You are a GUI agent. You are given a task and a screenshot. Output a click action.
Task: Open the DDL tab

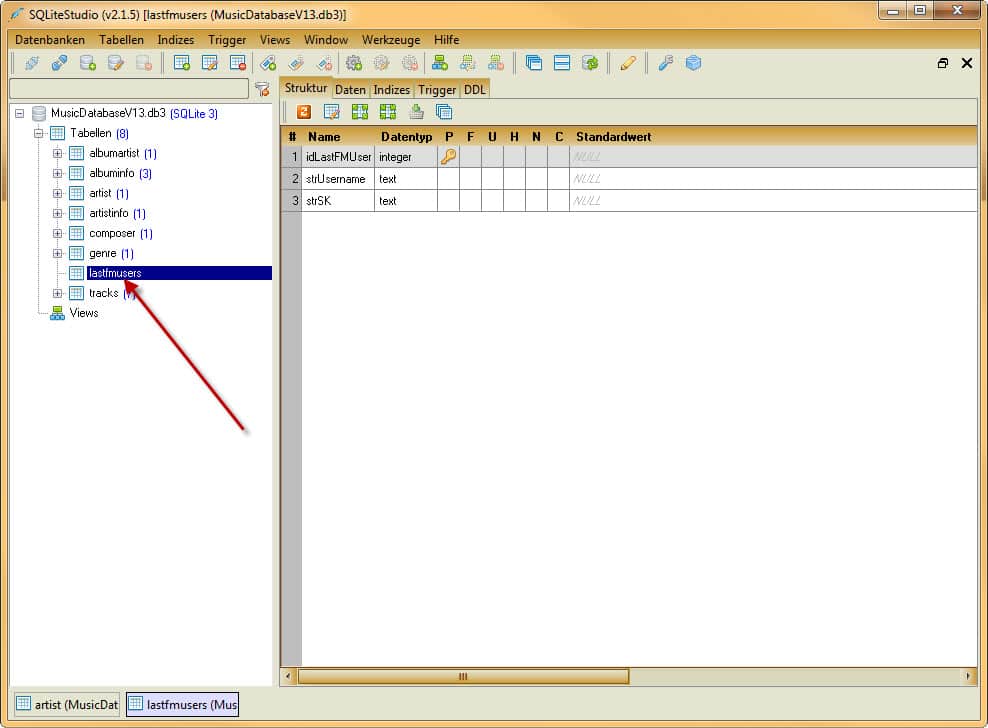(x=474, y=89)
